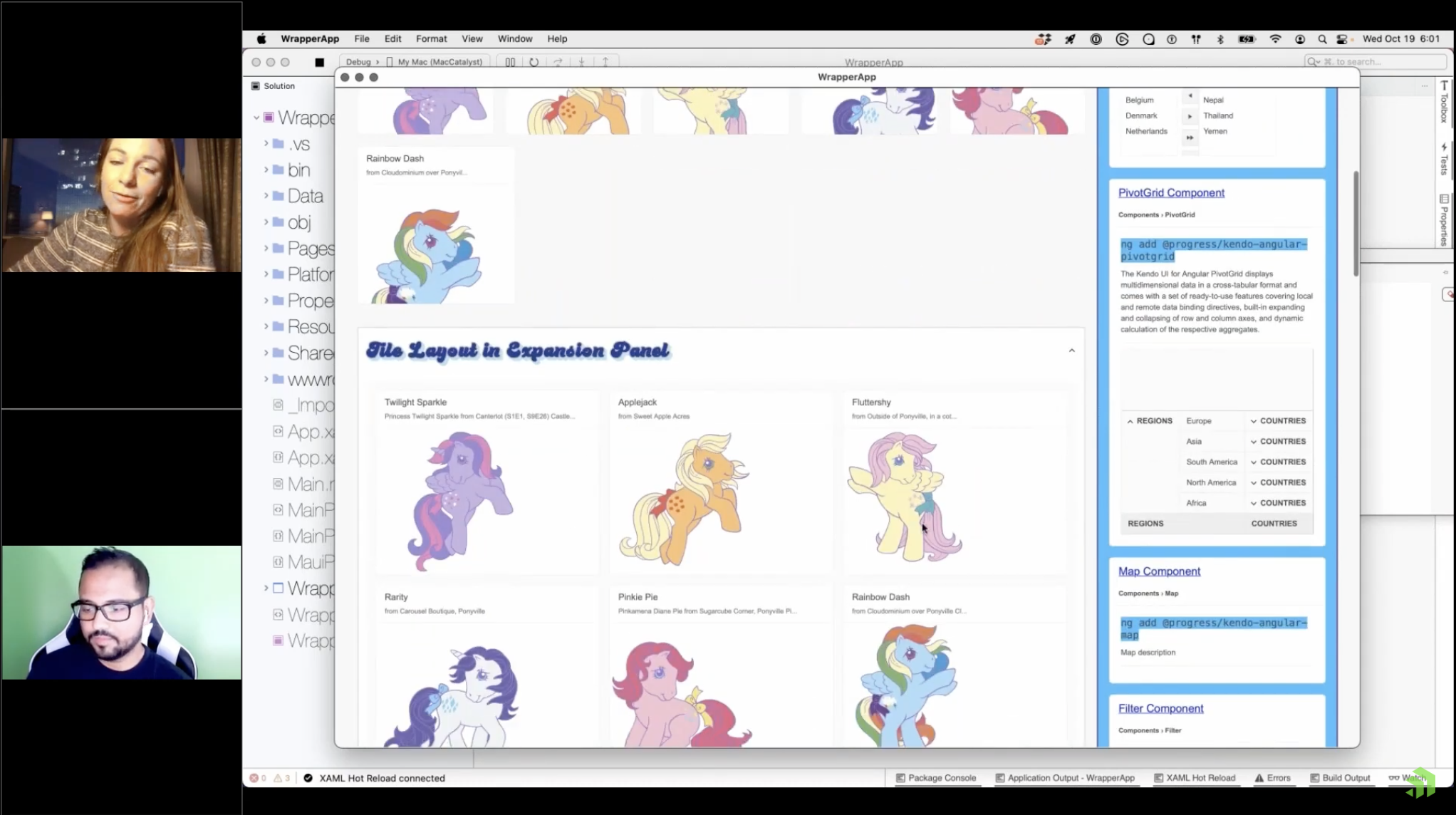Select Thailand in the ListBox

point(1217,116)
